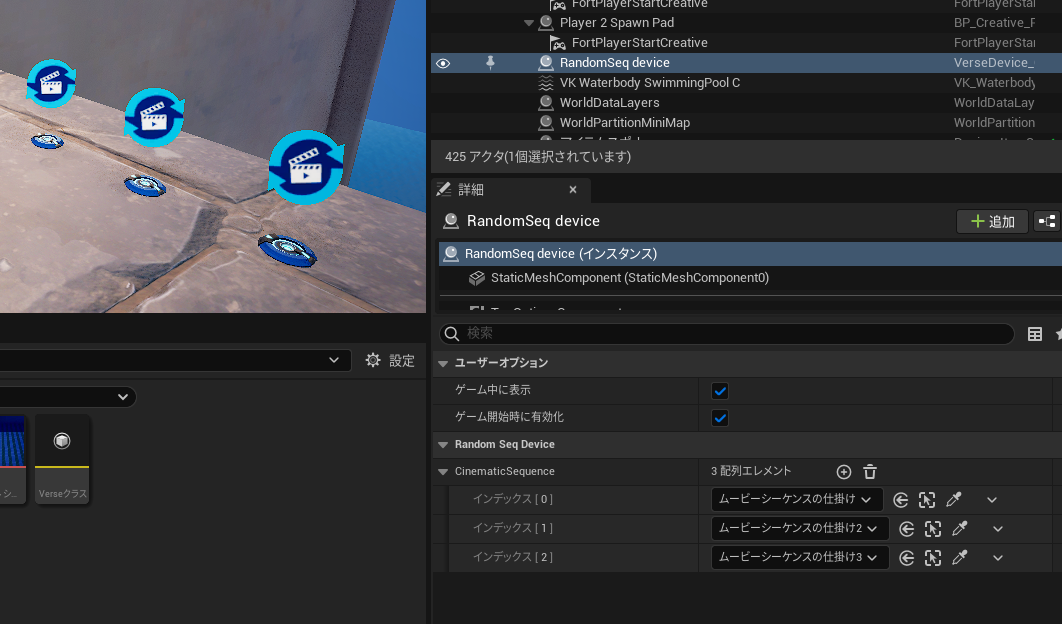This screenshot has width=1062, height=624.
Task: Collapse the Player 2 Spawn Pad tree item
Action: click(530, 22)
